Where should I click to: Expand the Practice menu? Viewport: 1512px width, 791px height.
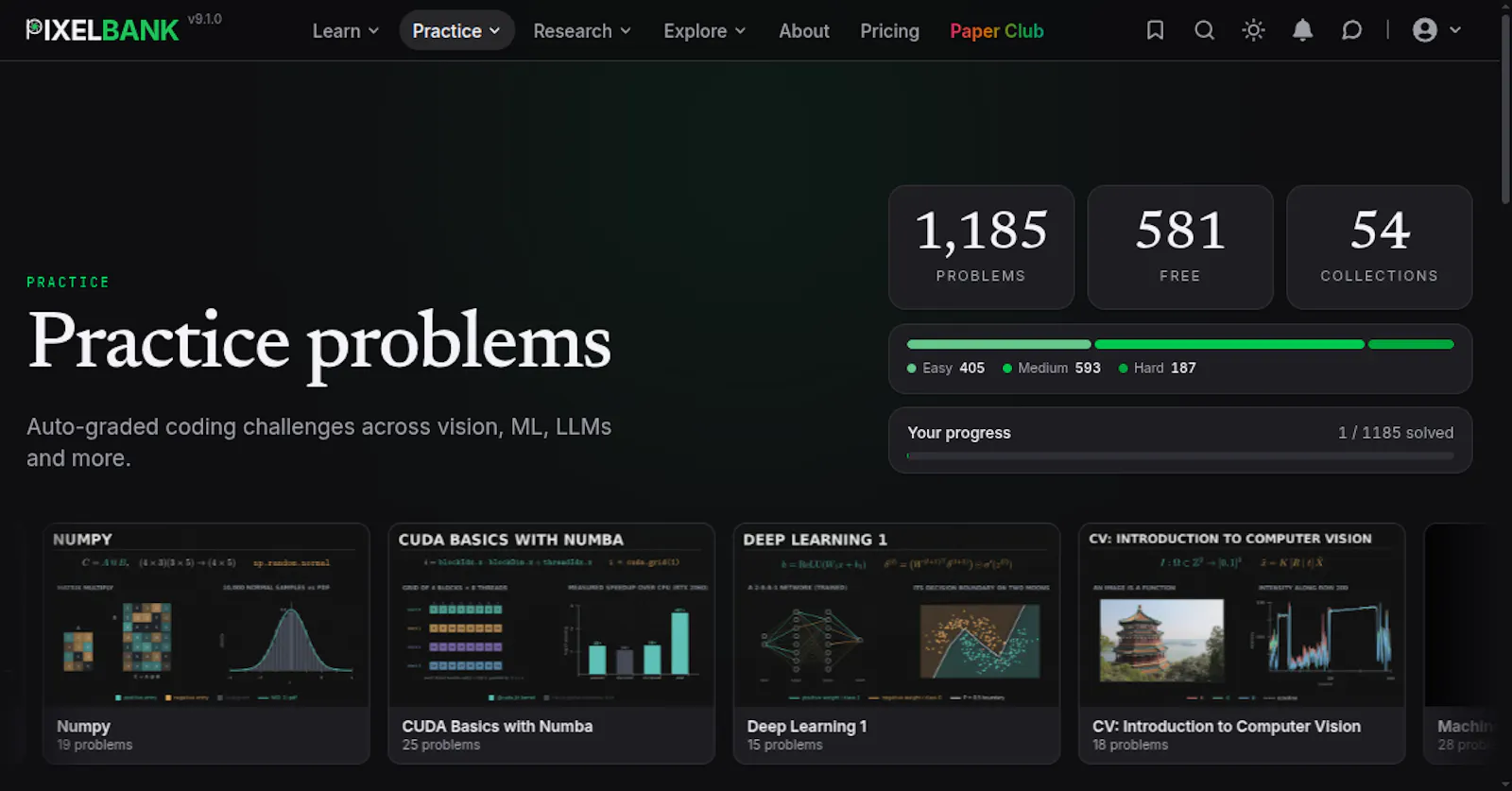coord(456,30)
